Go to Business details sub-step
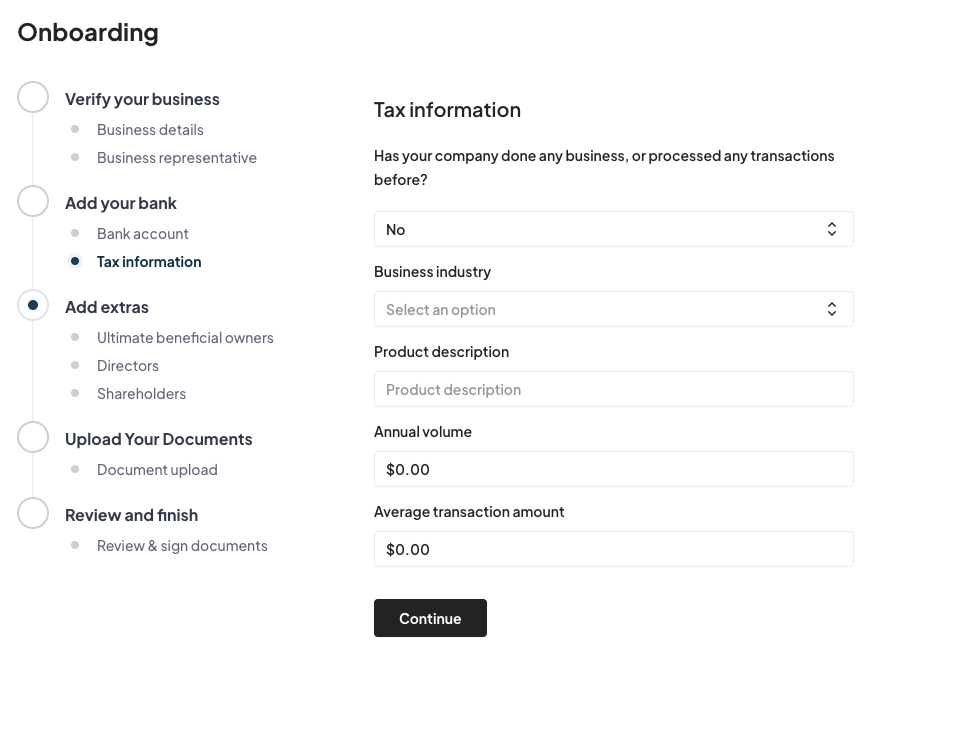 (150, 130)
